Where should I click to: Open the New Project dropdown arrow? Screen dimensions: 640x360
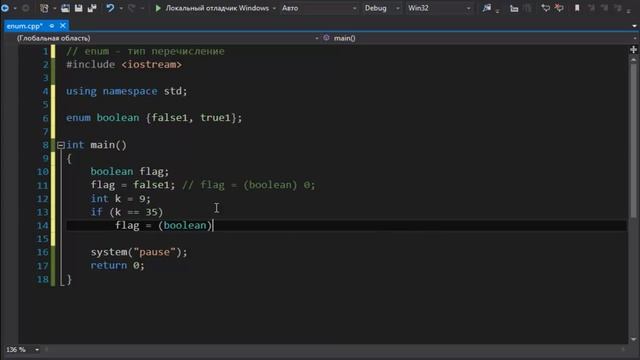coord(54,8)
